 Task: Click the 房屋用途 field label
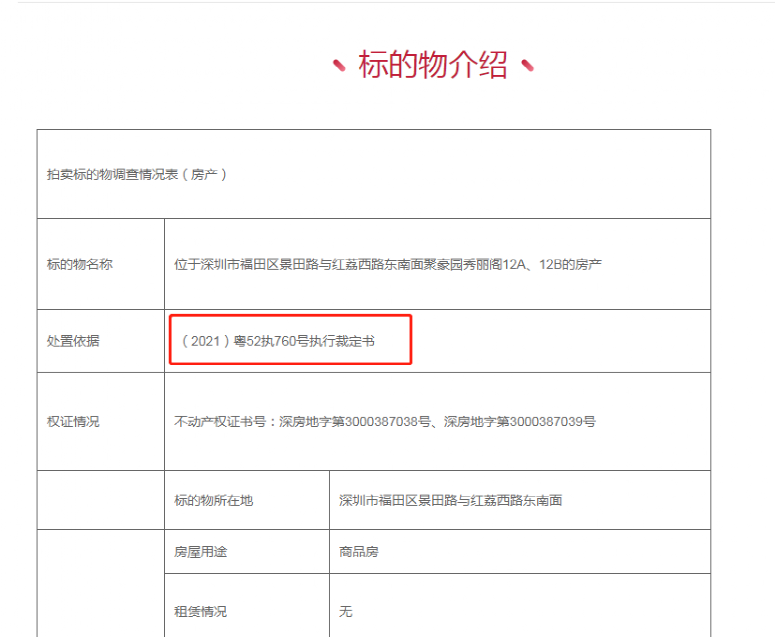(x=200, y=552)
